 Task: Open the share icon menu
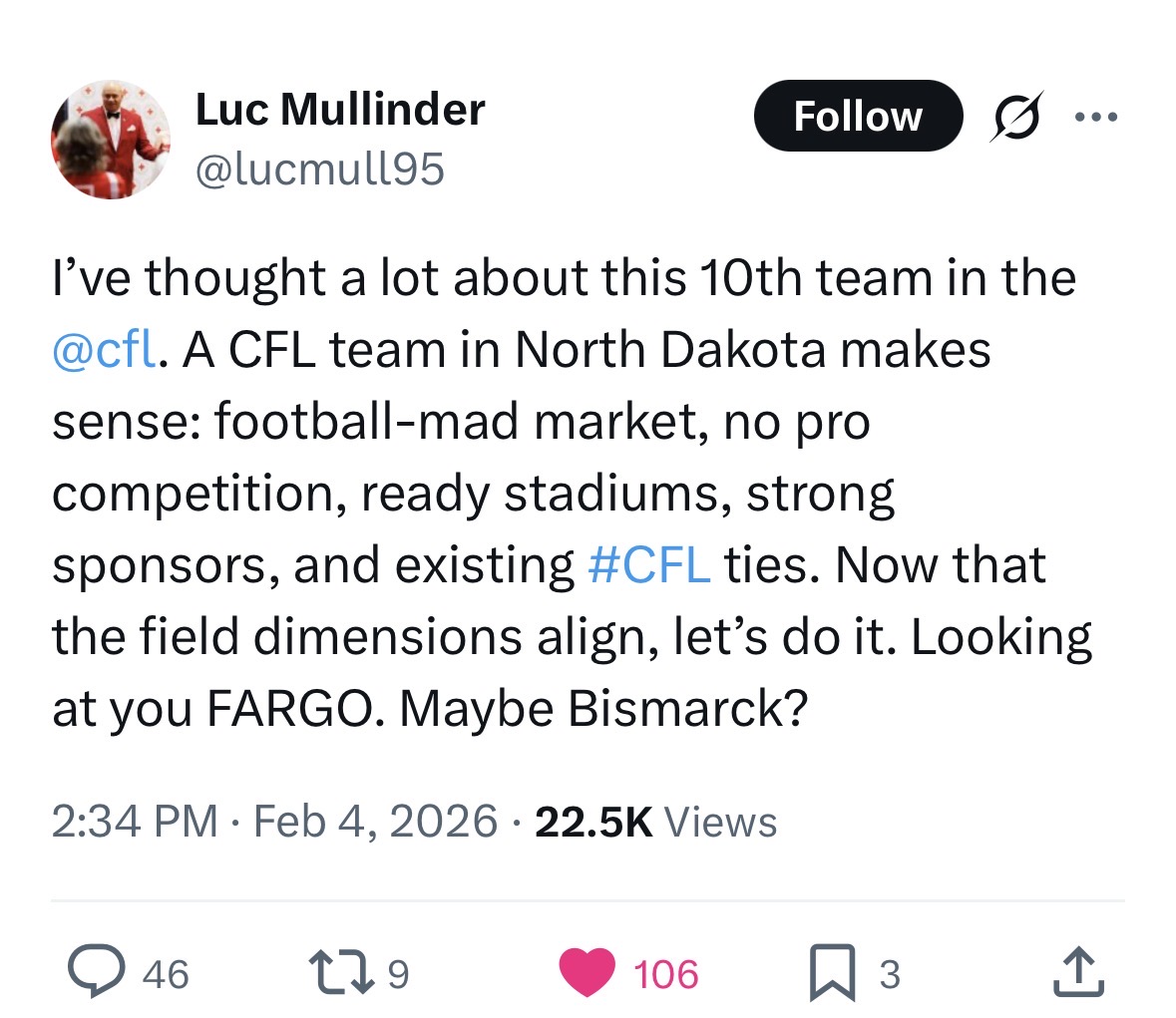pos(1079,972)
